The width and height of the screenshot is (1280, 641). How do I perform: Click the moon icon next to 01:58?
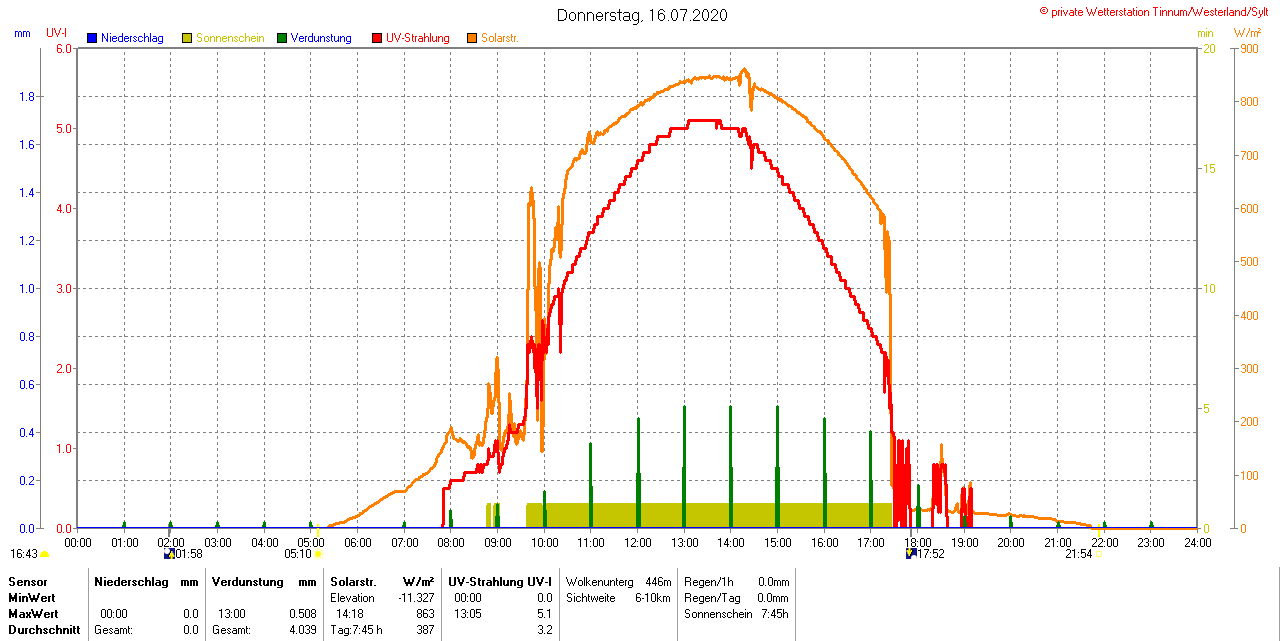coord(170,553)
